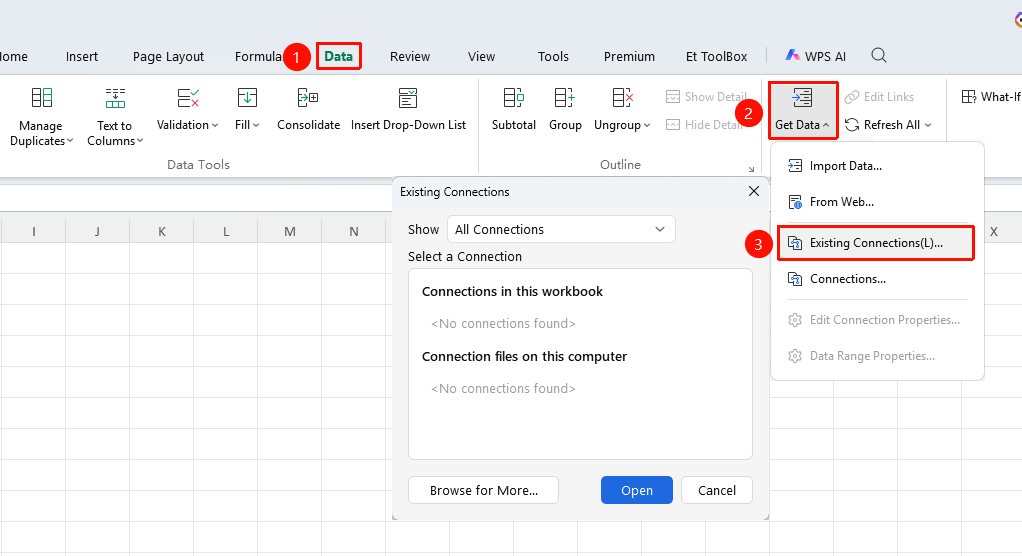Viewport: 1022px width, 556px height.
Task: Cancel the Existing Connections dialog
Action: point(717,490)
